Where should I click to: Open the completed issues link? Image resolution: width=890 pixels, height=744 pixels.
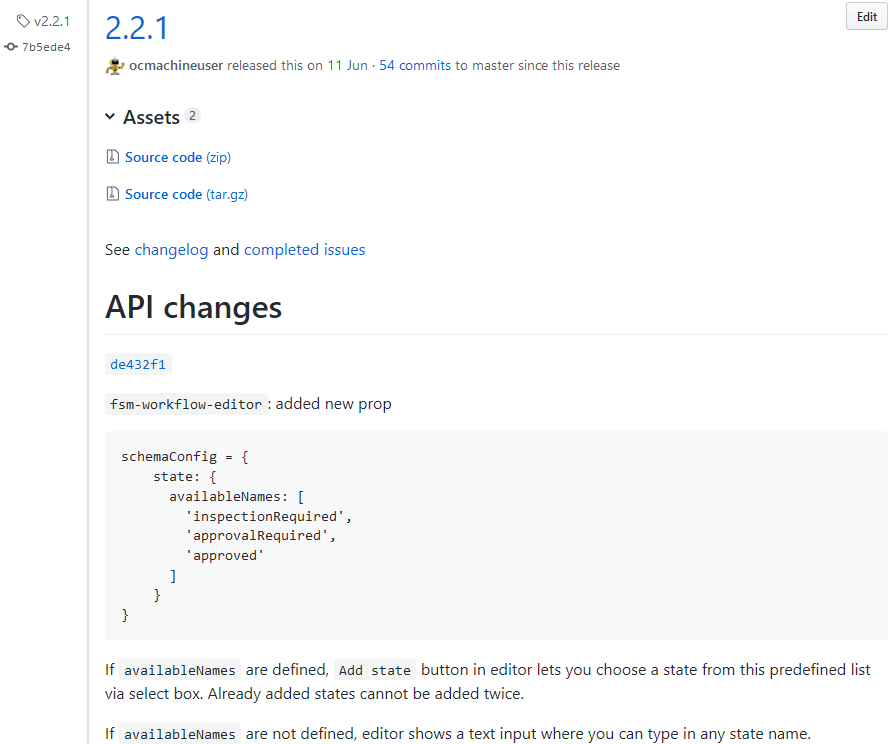304,250
